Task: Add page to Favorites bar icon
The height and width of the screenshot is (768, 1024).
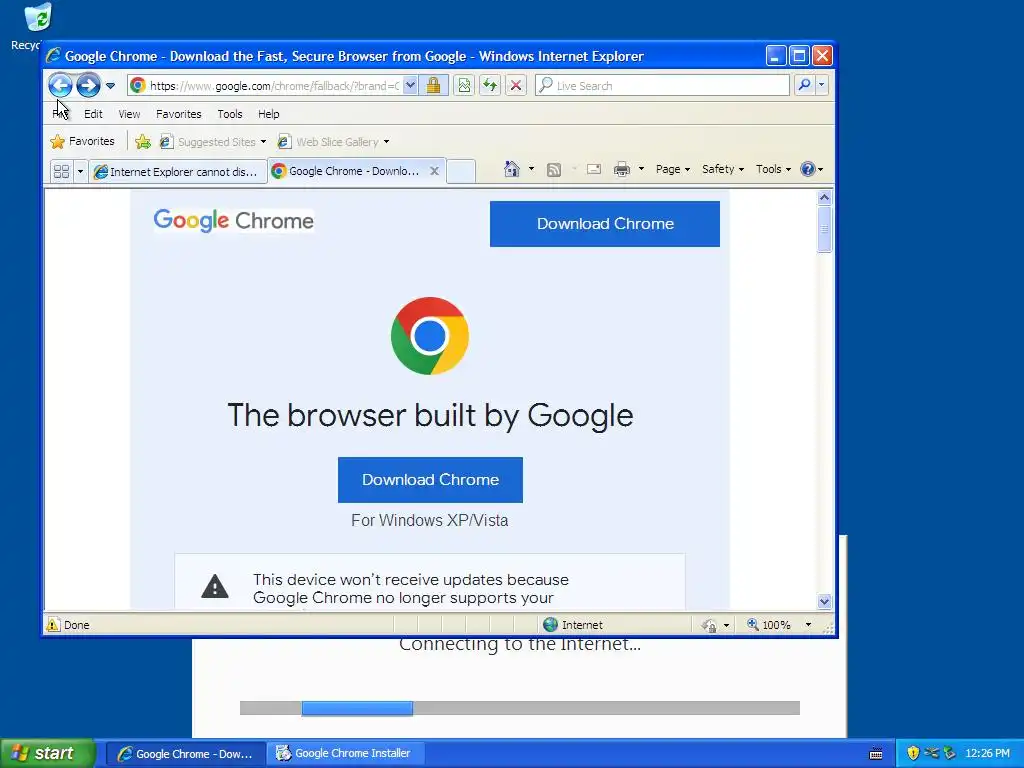Action: click(143, 142)
